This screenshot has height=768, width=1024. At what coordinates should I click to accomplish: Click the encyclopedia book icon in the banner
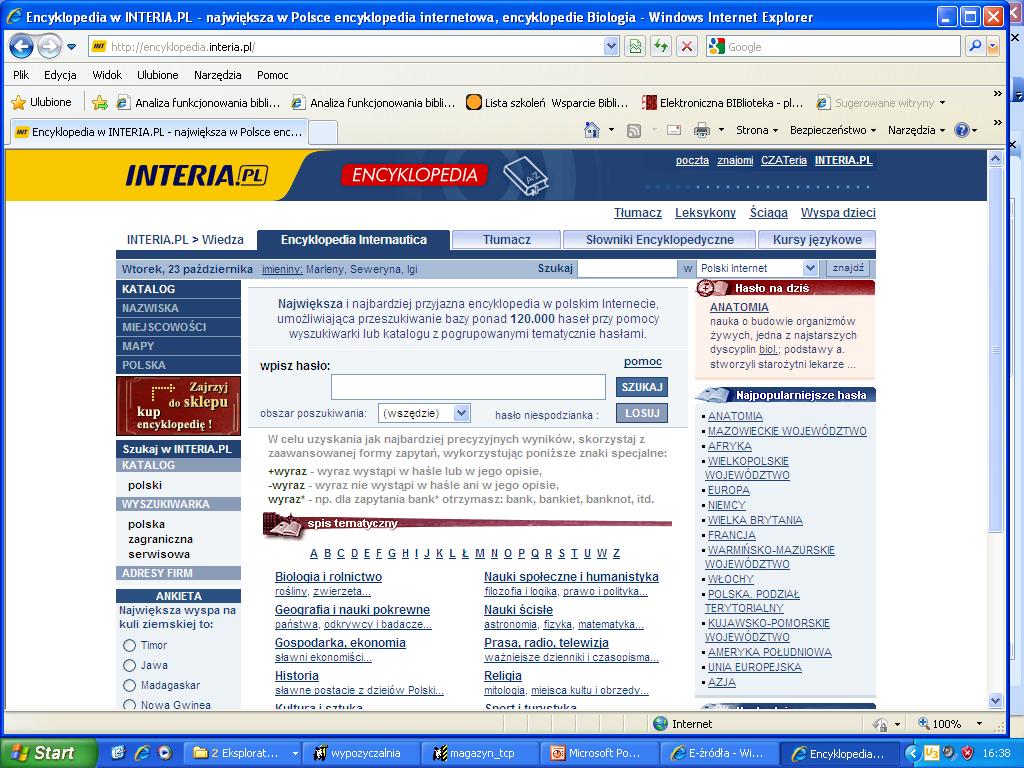pos(526,176)
